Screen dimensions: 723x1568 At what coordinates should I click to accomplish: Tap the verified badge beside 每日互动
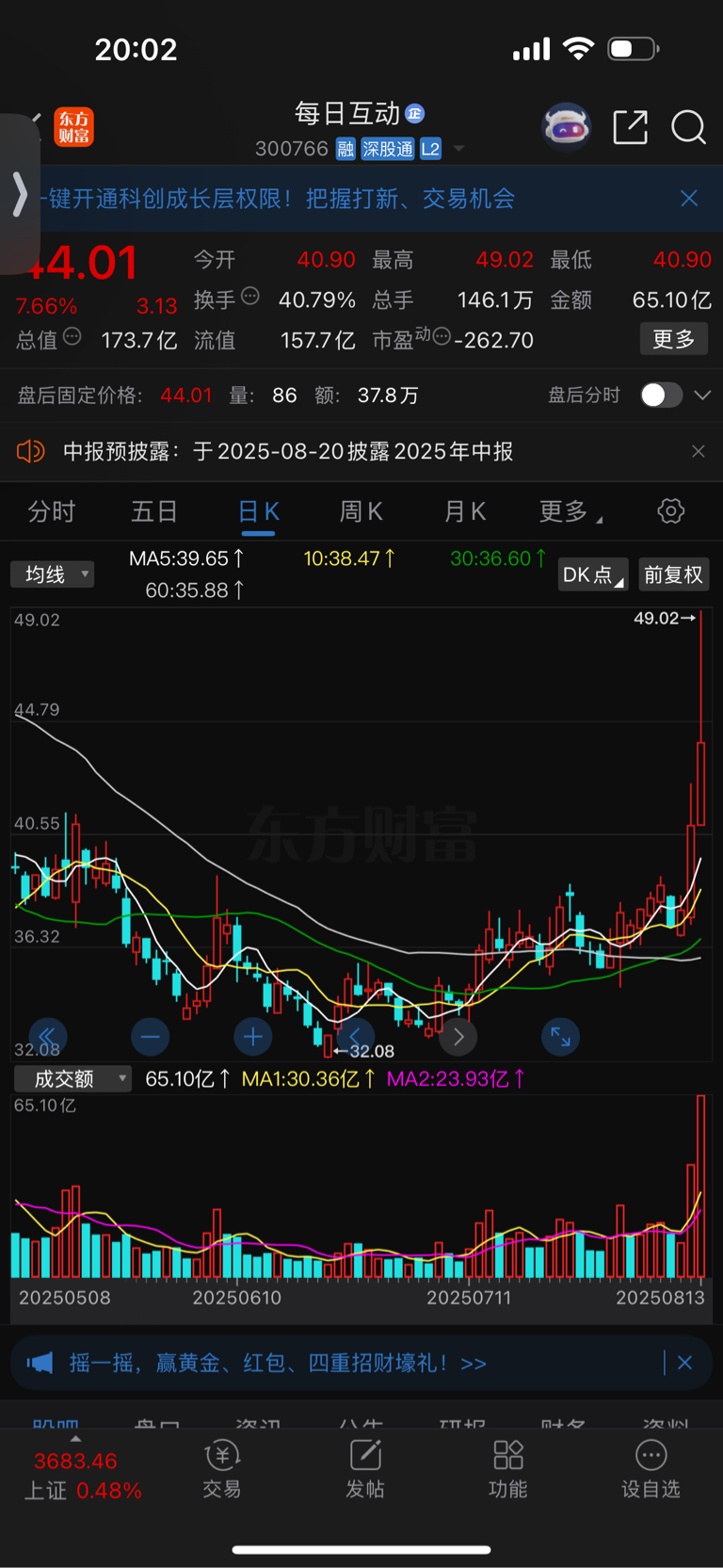tap(415, 114)
